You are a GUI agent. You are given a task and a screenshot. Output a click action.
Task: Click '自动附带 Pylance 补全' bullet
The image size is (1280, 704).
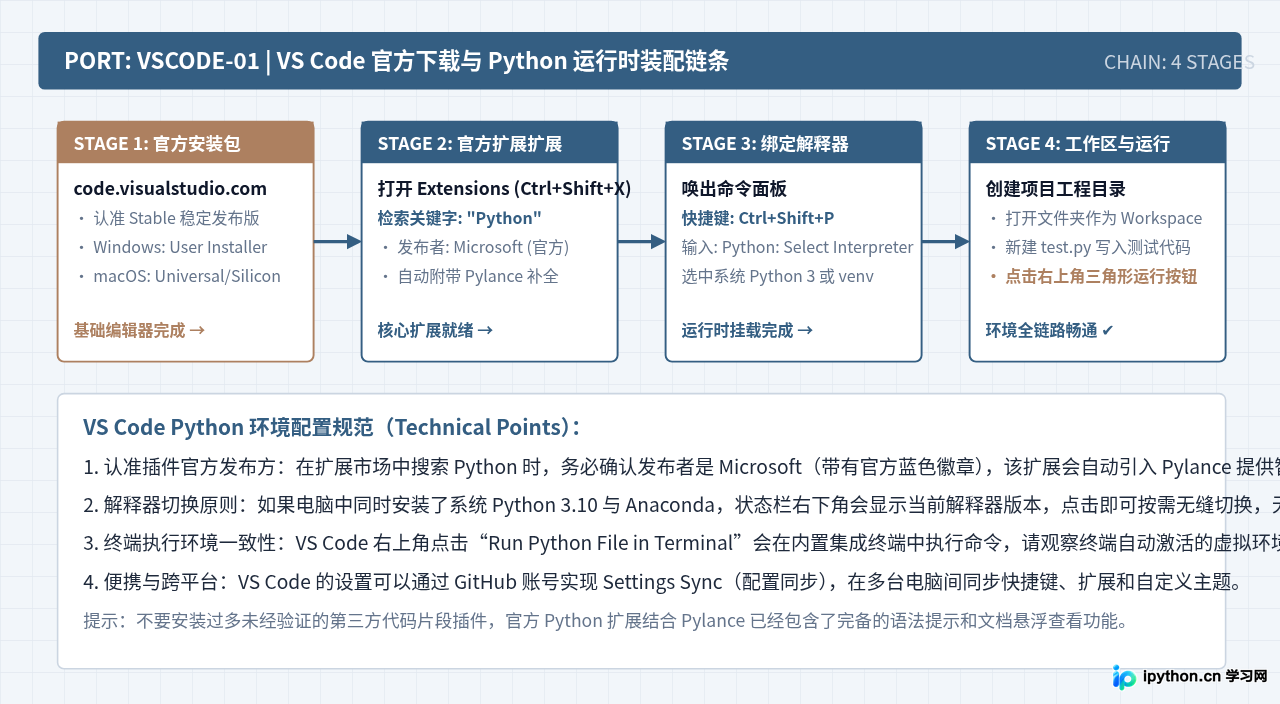coord(468,276)
